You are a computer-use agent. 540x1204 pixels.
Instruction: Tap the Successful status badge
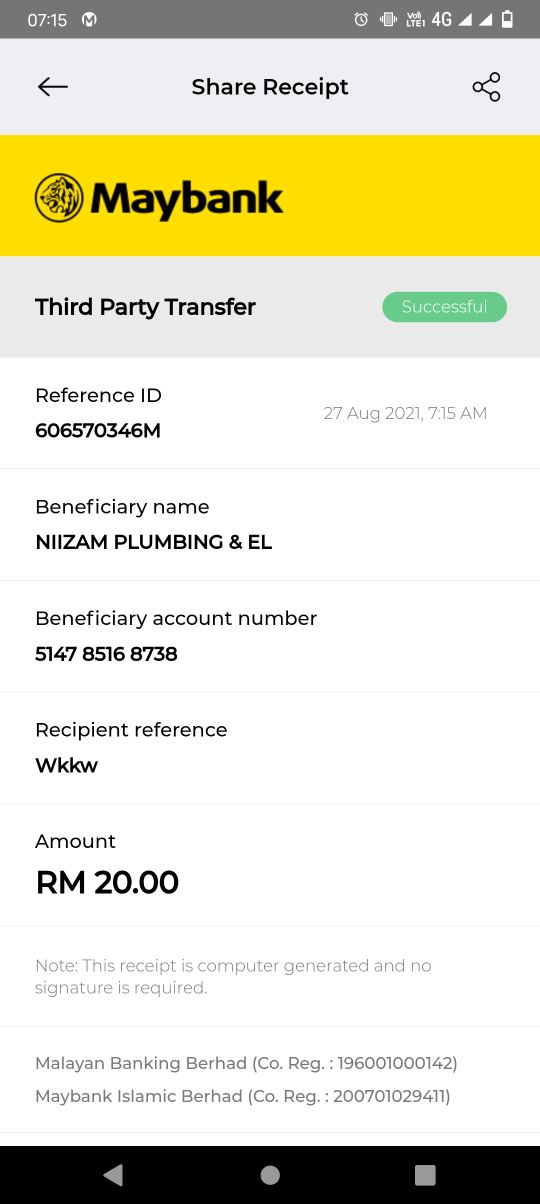(444, 307)
